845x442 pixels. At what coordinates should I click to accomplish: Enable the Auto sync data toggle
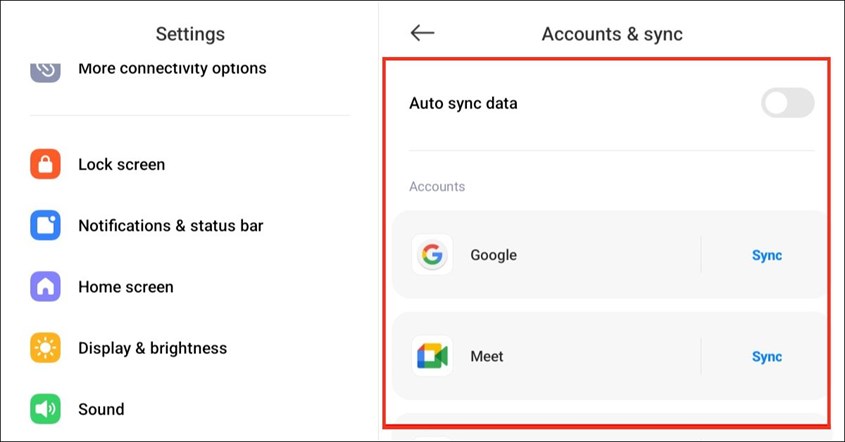point(787,102)
